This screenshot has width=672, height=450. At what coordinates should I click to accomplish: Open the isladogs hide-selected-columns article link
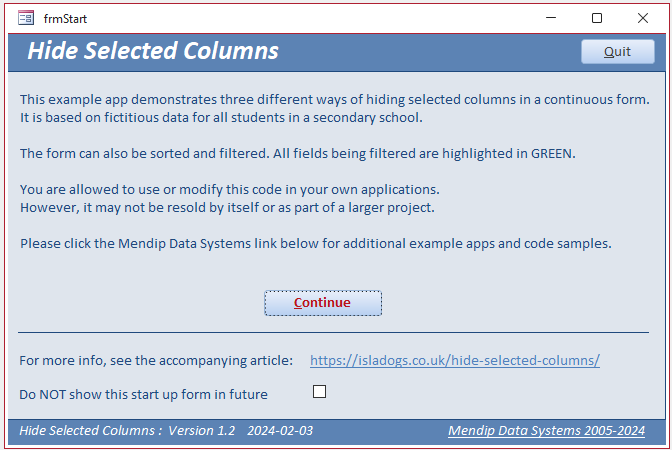[x=455, y=360]
